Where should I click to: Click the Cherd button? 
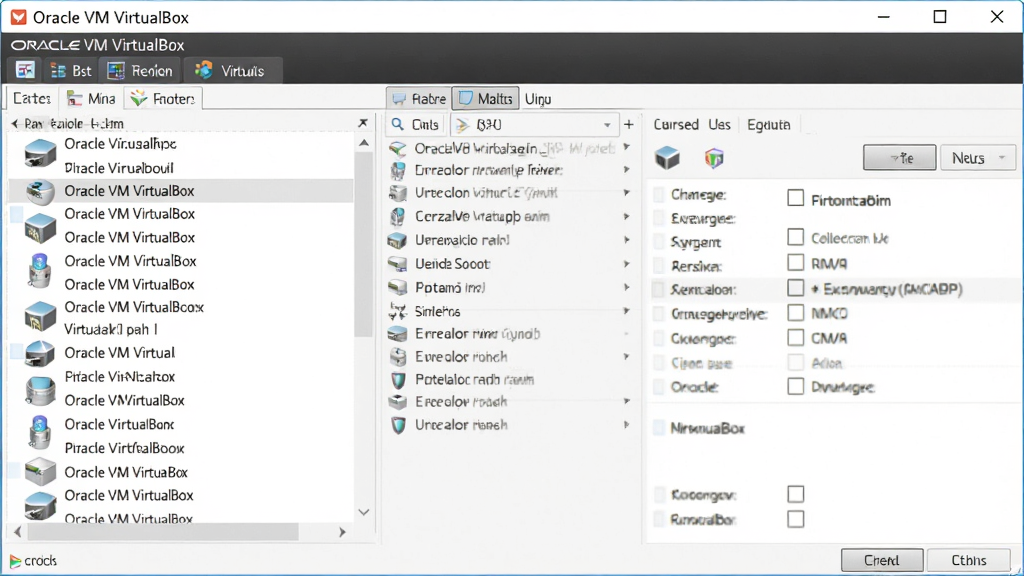click(882, 560)
